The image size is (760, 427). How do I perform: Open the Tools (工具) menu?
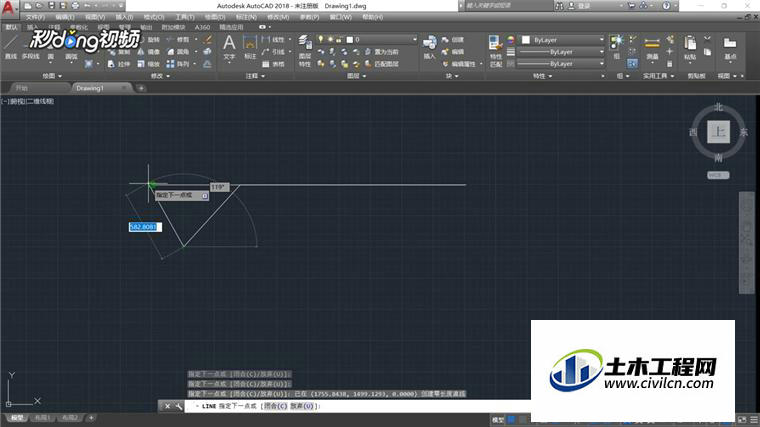click(x=185, y=17)
